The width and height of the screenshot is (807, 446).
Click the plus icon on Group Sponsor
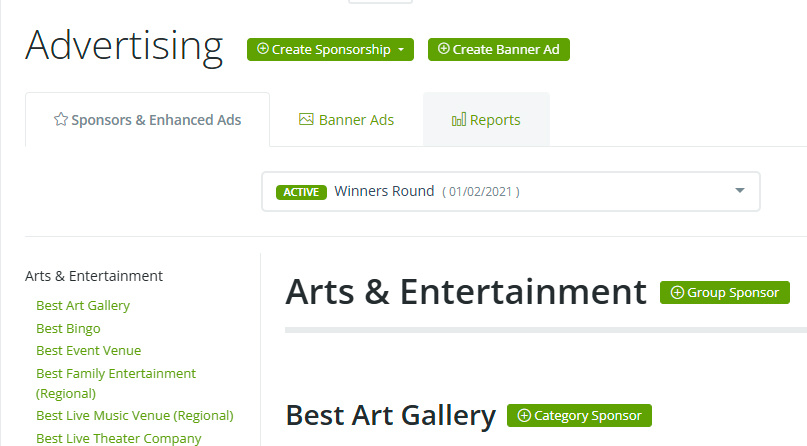[677, 293]
